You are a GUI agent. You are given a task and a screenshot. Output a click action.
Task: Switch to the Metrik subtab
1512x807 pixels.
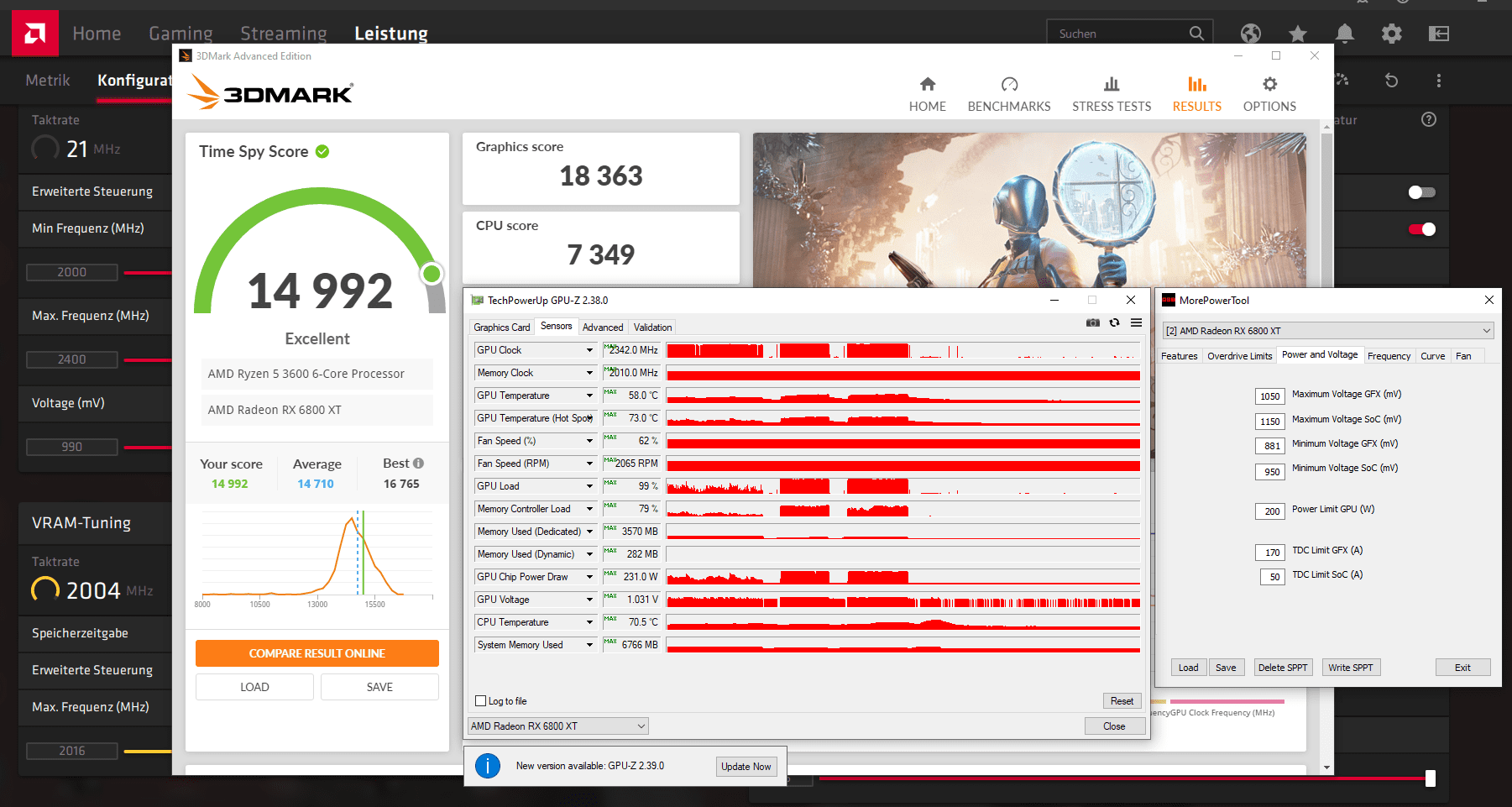(48, 81)
